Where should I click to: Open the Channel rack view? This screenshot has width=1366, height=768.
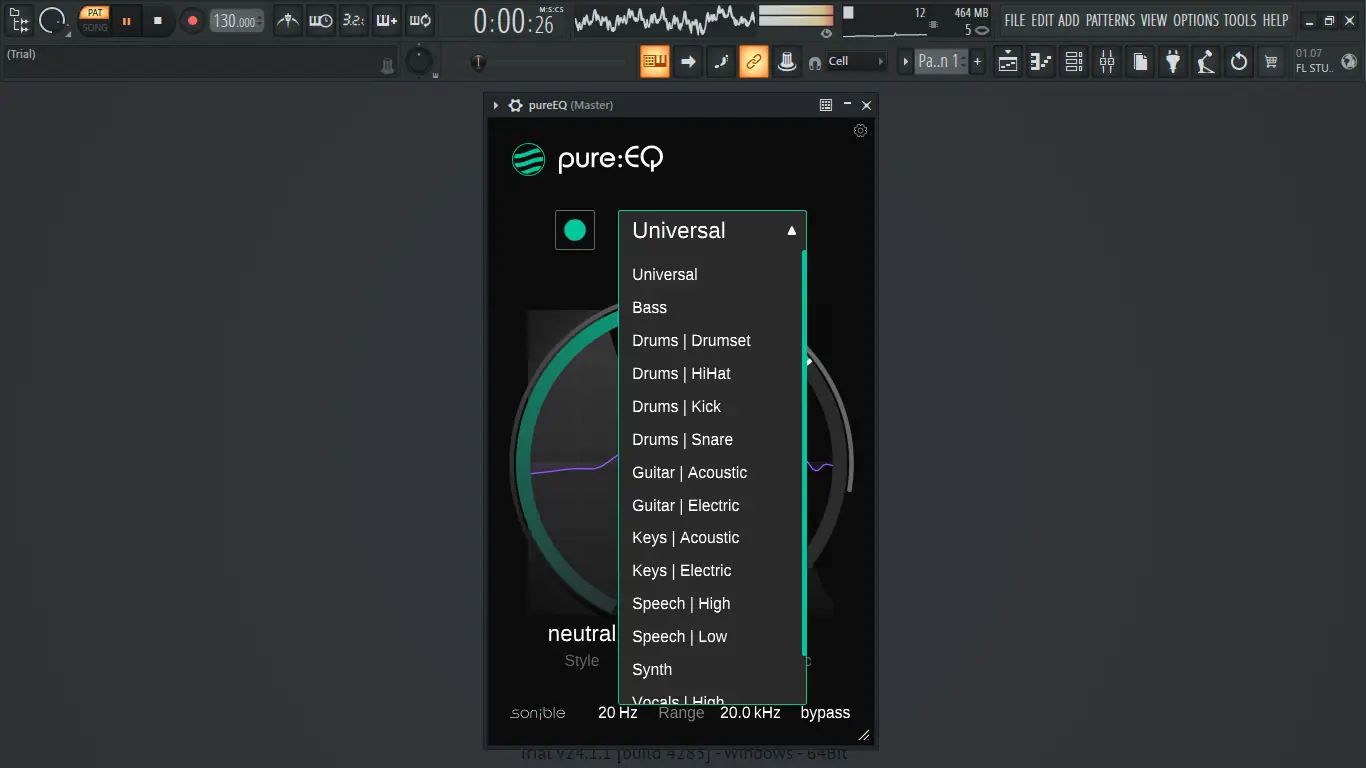pyautogui.click(x=1074, y=62)
